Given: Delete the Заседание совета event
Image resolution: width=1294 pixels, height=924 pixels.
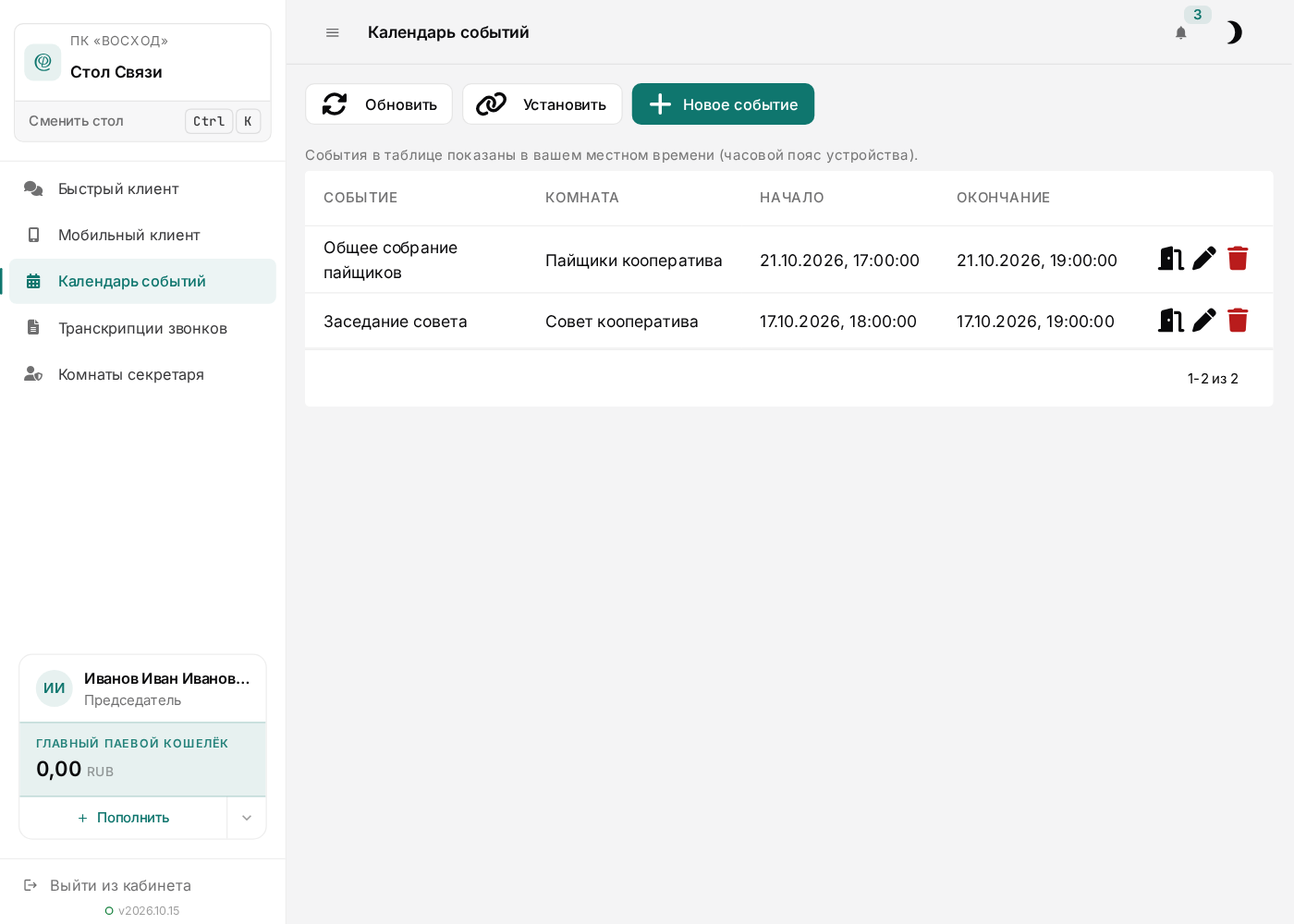Looking at the screenshot, I should [x=1238, y=321].
